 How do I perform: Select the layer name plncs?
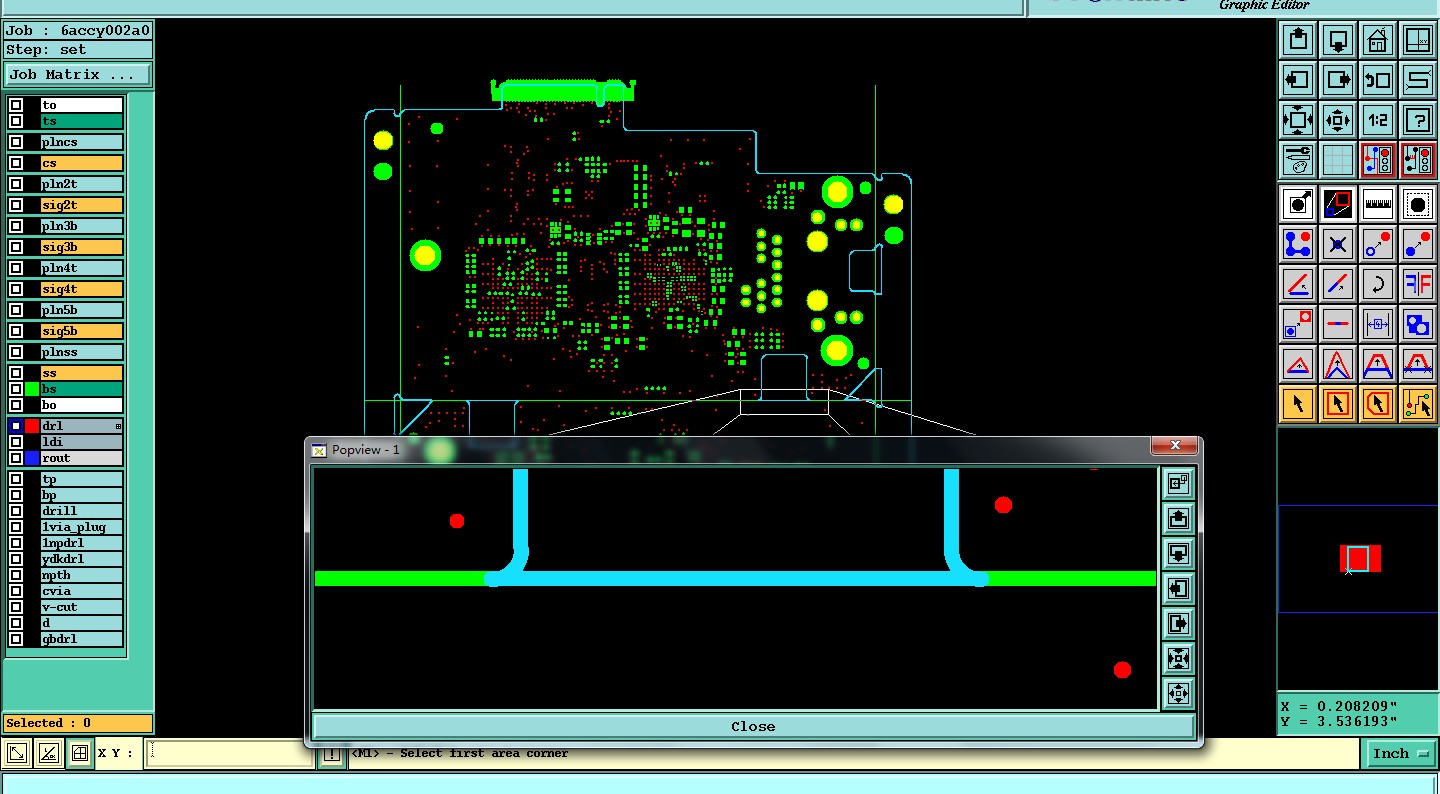[x=81, y=142]
